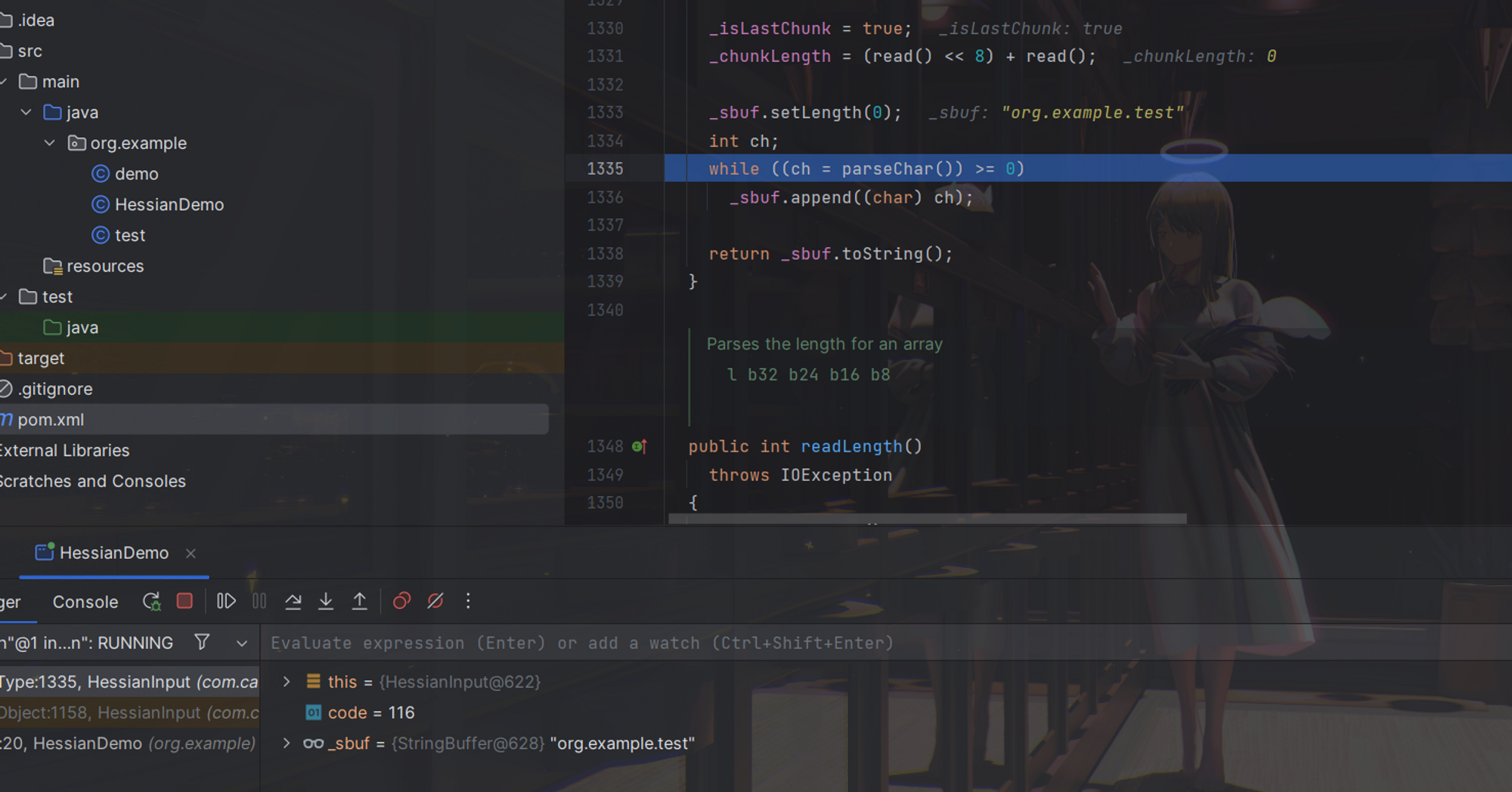Screen dimensions: 1512x792
Task: Click the 'Parses the length for an array' doc comment
Action: [824, 343]
